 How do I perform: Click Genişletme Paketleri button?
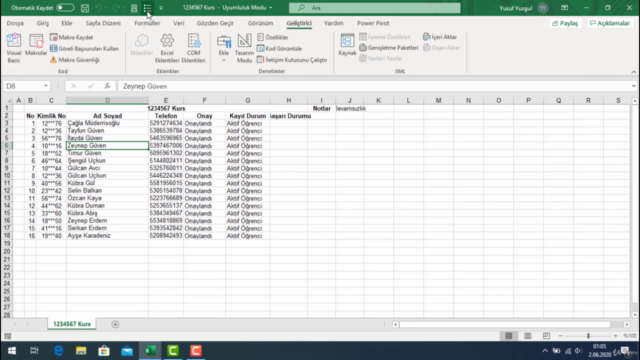click(x=389, y=48)
